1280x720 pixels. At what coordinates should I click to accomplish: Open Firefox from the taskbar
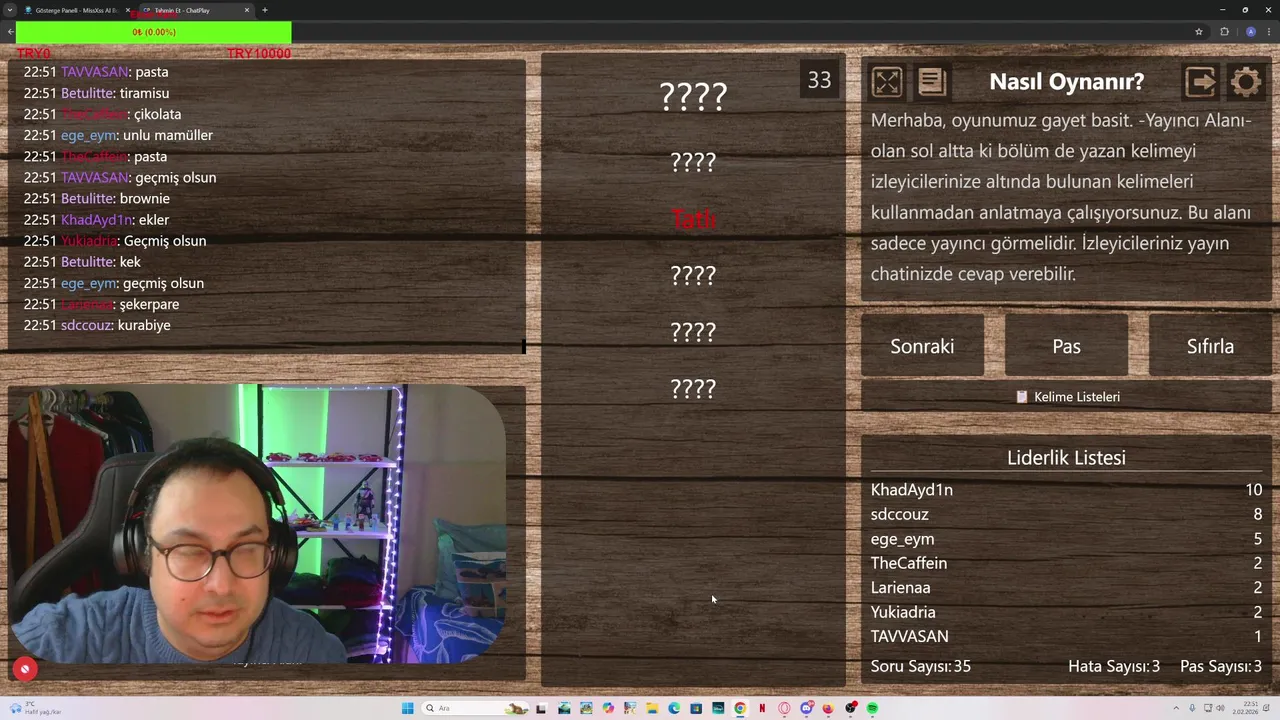point(828,708)
